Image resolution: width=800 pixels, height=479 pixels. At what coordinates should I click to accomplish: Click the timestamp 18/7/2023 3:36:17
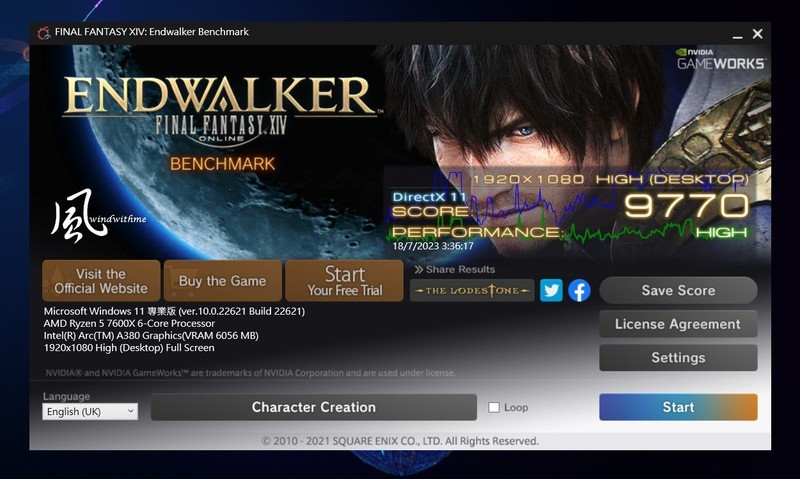433,246
